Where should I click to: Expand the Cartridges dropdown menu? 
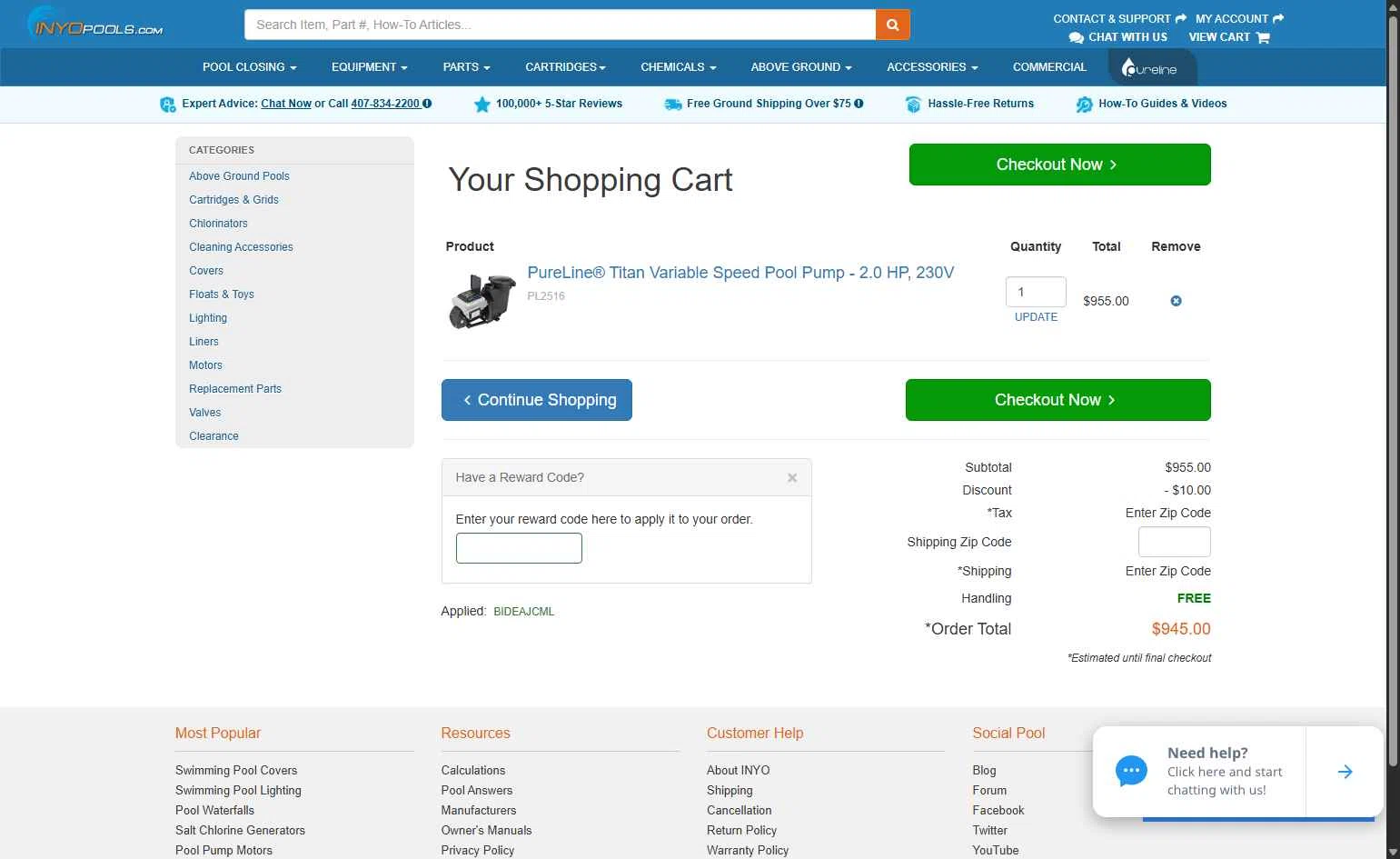click(565, 67)
